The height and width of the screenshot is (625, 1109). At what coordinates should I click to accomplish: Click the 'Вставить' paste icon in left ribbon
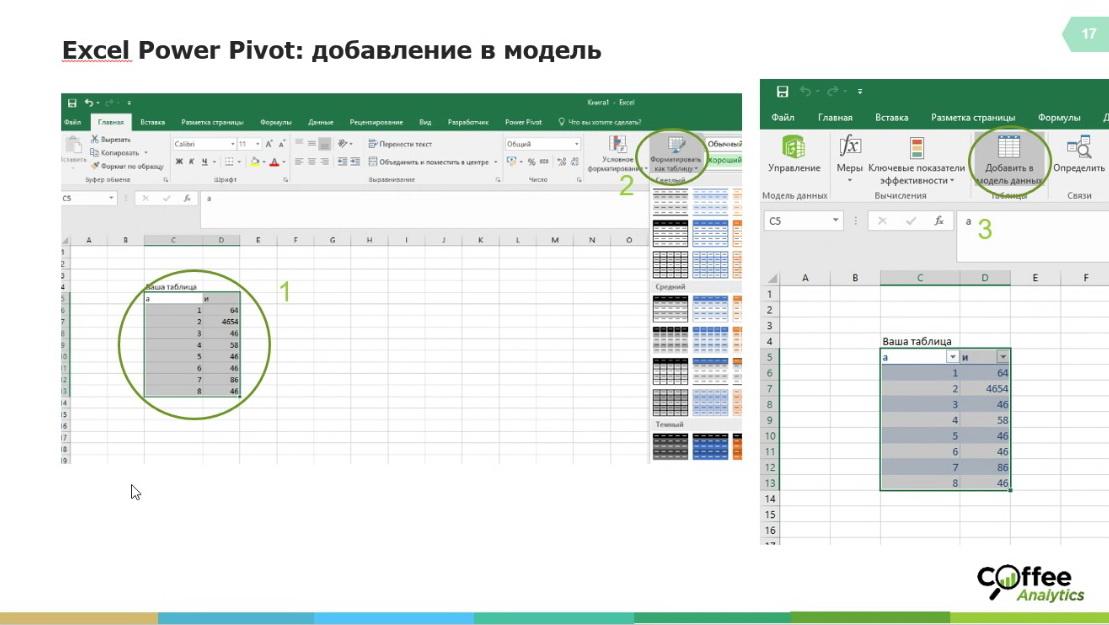[x=73, y=150]
